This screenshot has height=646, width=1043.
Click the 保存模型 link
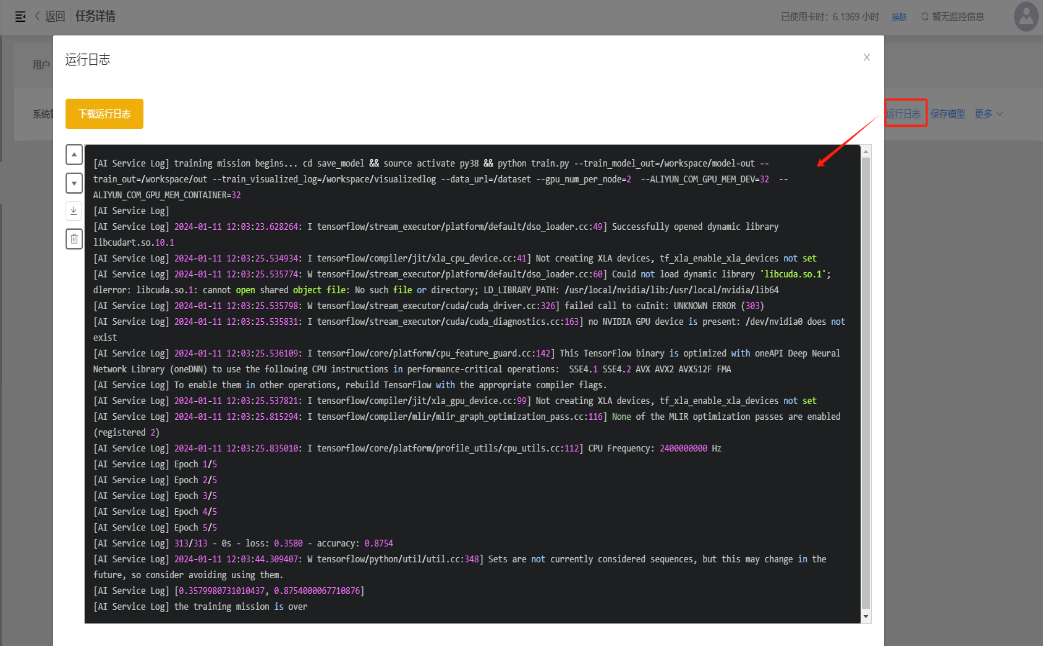tap(947, 114)
